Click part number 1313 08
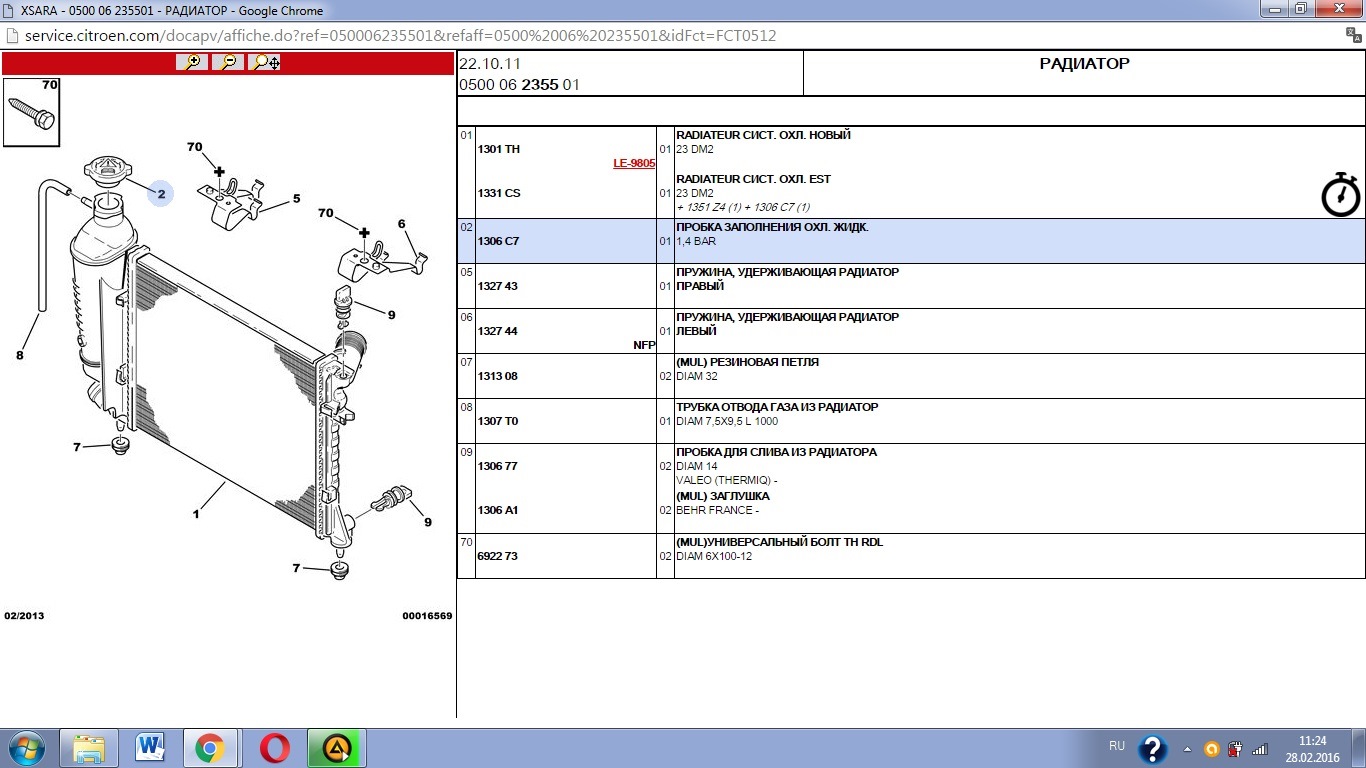 [497, 376]
